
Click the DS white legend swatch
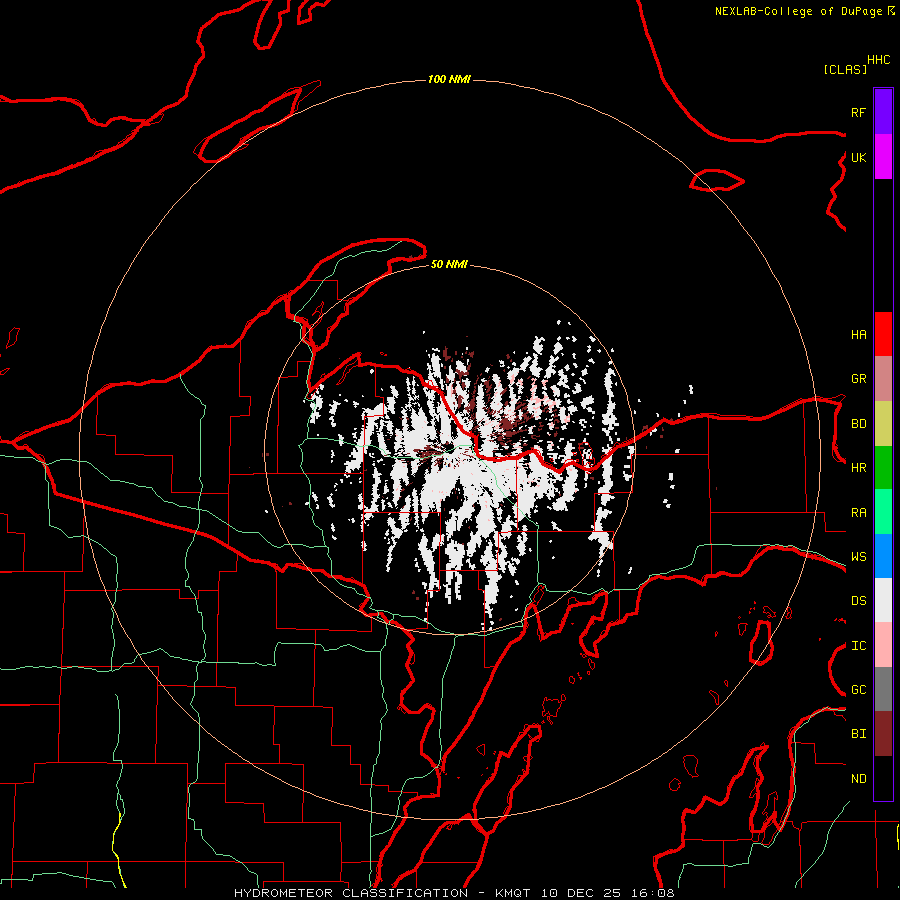883,600
